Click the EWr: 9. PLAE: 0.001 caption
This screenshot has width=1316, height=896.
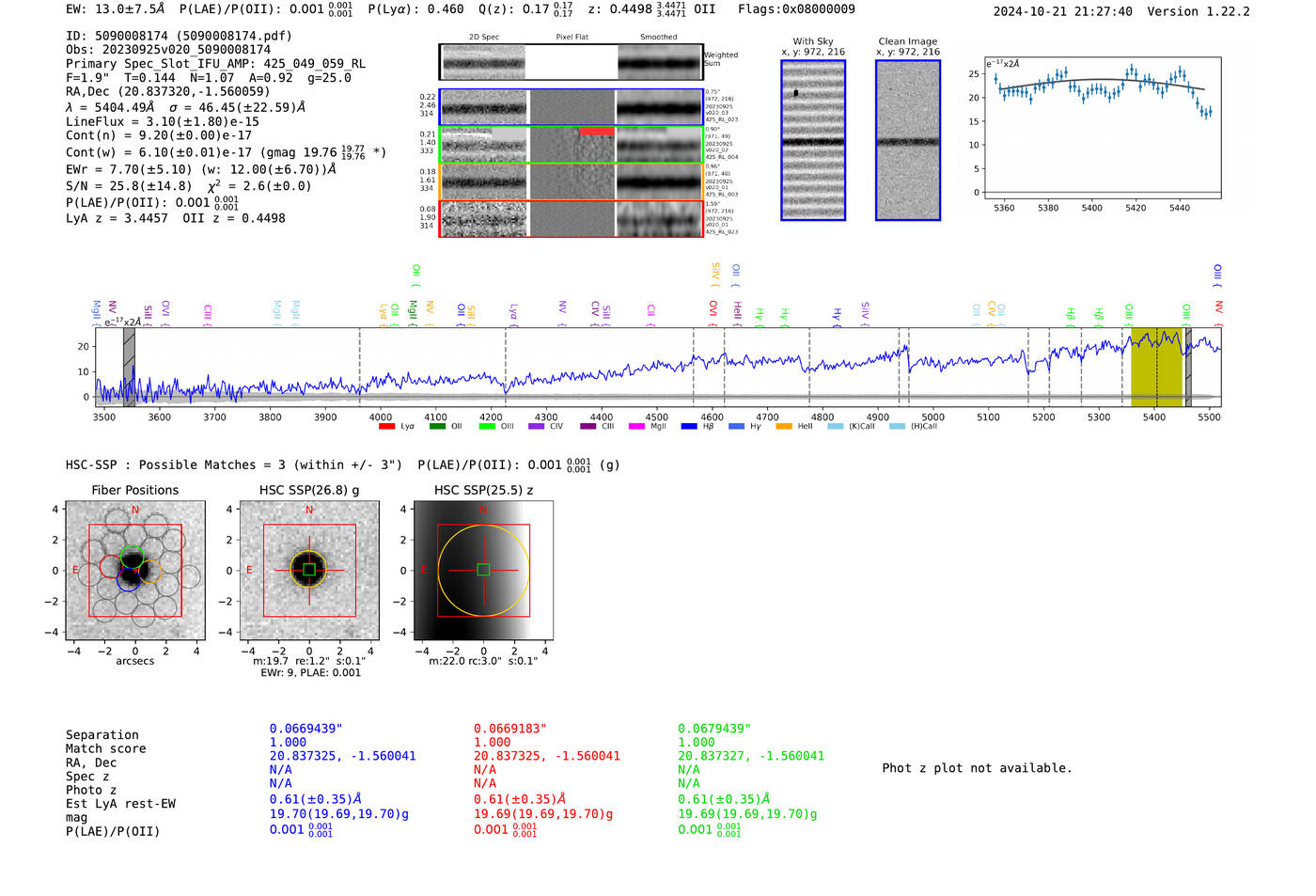click(310, 673)
